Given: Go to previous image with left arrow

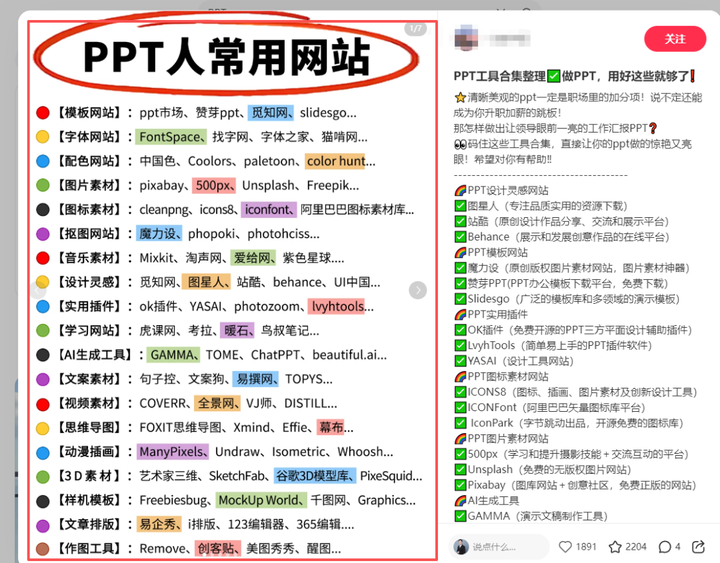Looking at the screenshot, I should [x=39, y=290].
